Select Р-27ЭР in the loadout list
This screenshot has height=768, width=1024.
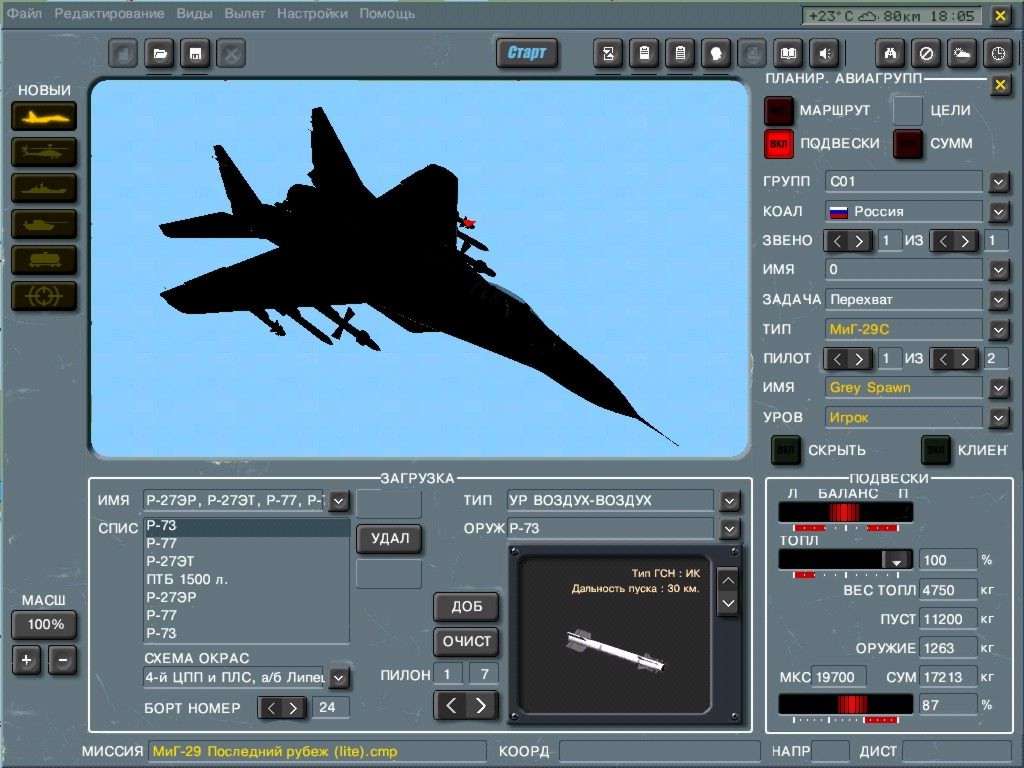(x=246, y=597)
